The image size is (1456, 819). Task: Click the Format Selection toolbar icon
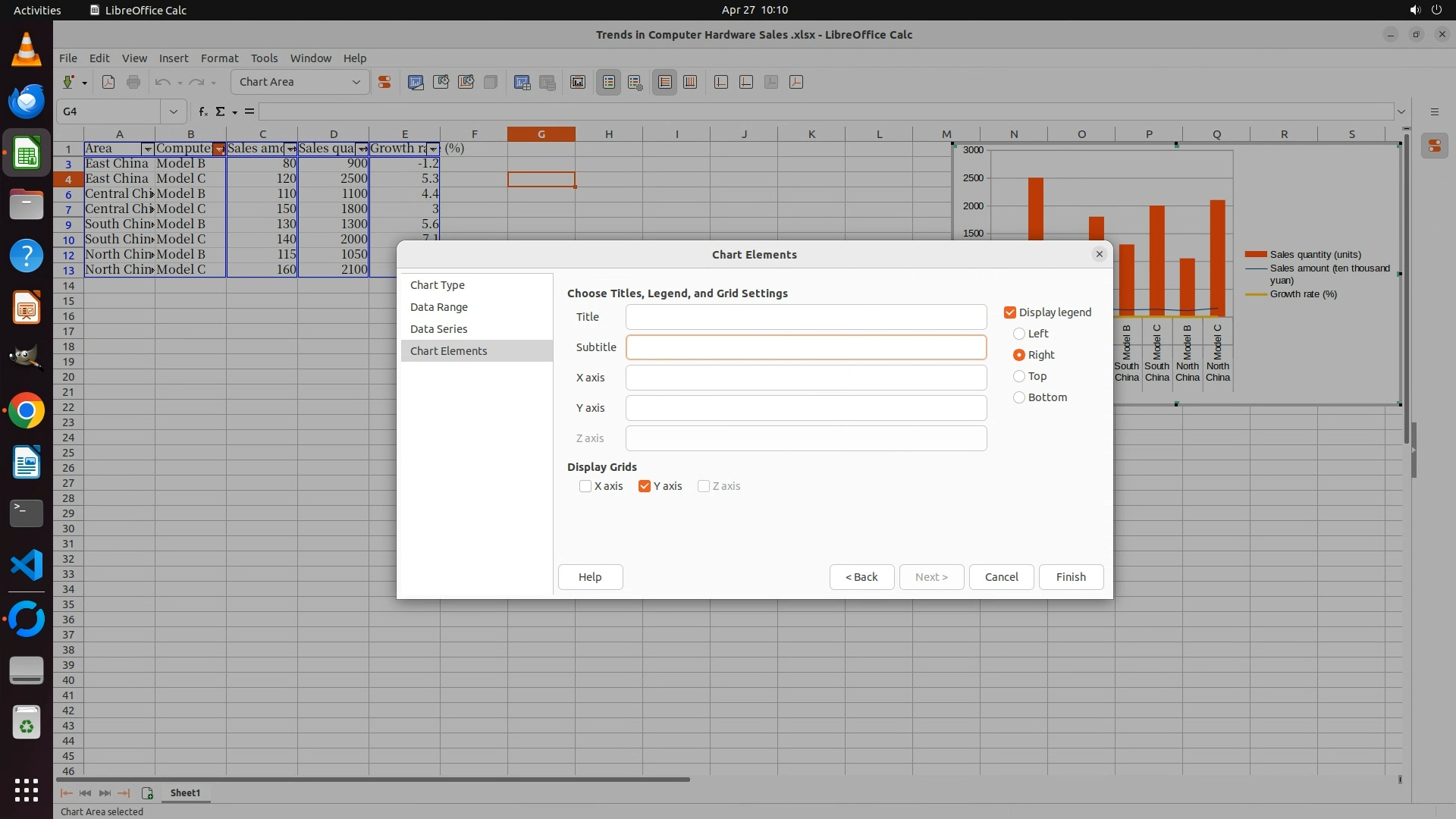384,82
